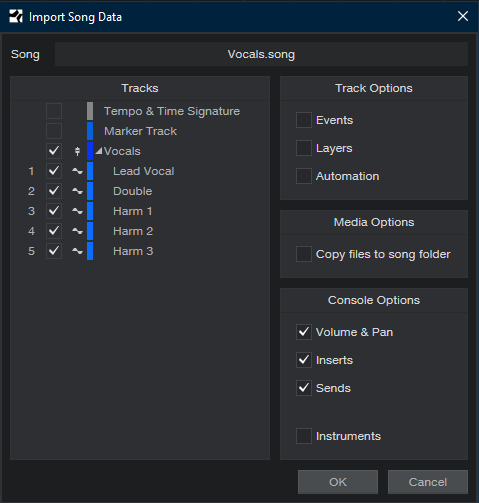The image size is (479, 503).
Task: Close the Import Song Data dialog
Action: (x=463, y=16)
